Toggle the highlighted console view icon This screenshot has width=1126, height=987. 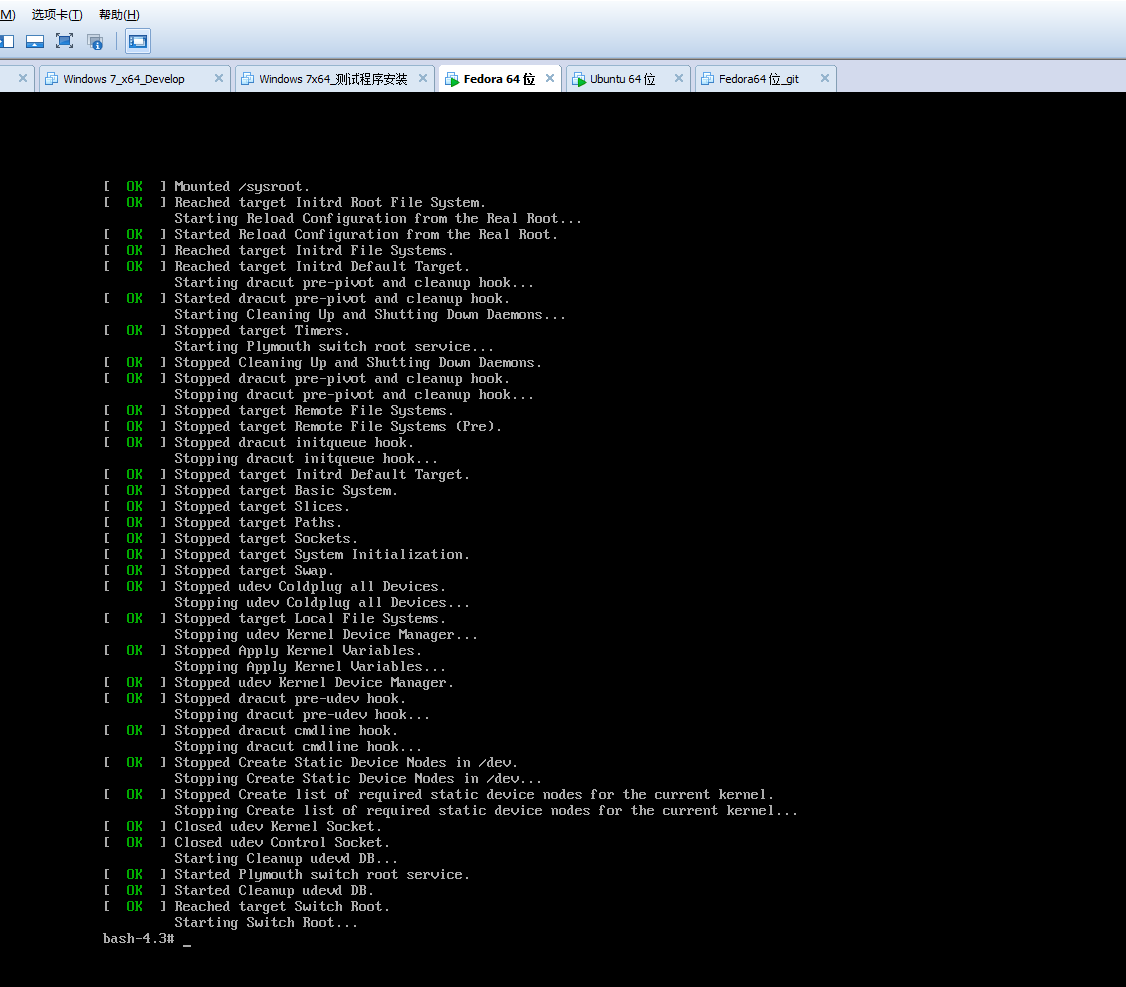click(x=138, y=41)
